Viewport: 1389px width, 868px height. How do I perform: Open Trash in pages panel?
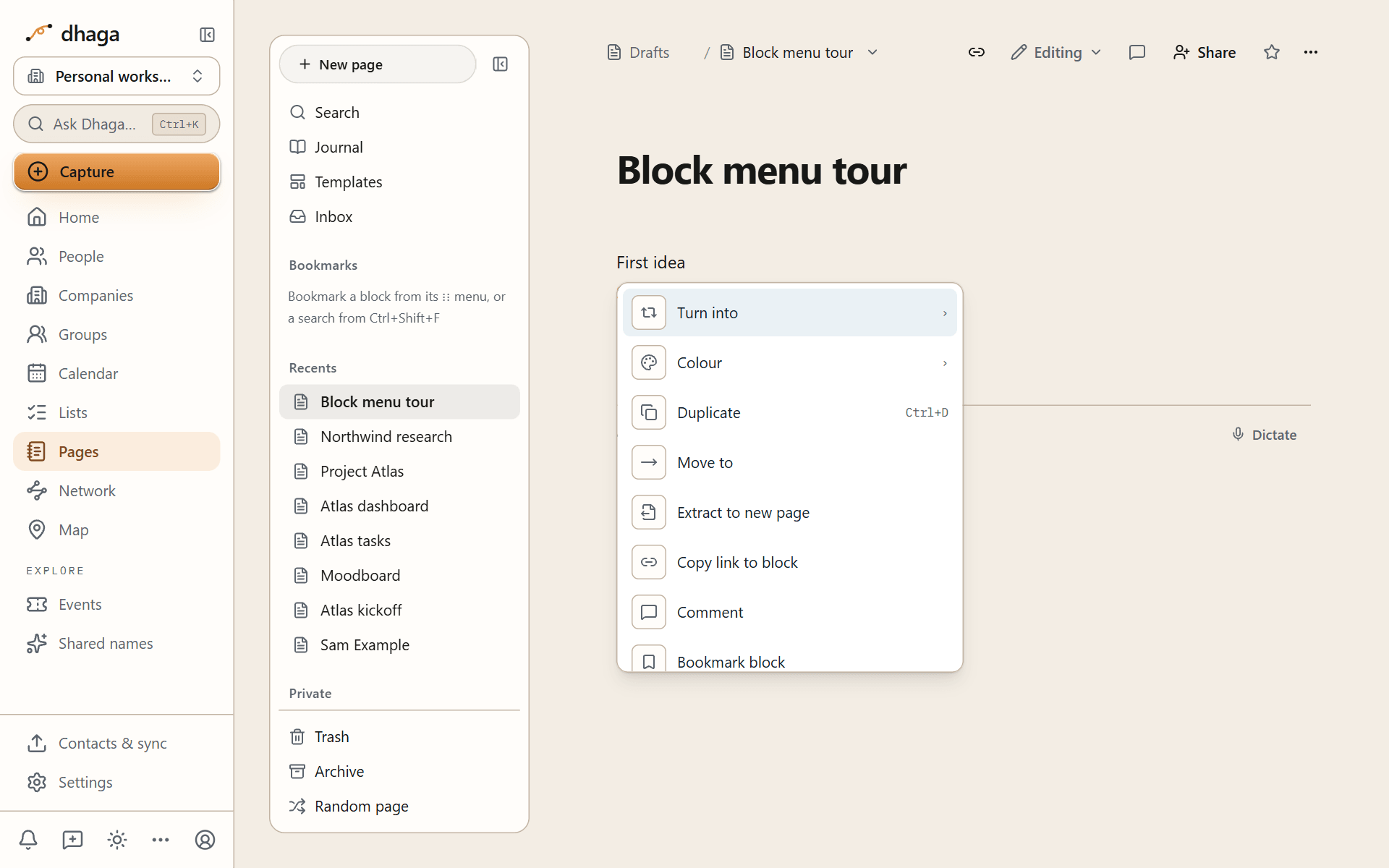pos(399,736)
